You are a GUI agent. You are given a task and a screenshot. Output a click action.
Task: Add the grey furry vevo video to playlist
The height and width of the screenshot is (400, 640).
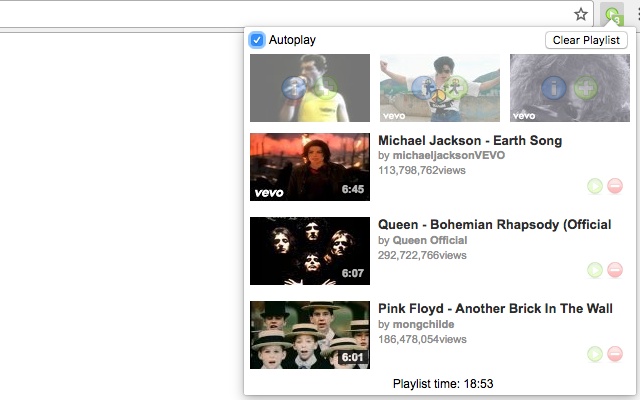pyautogui.click(x=586, y=87)
